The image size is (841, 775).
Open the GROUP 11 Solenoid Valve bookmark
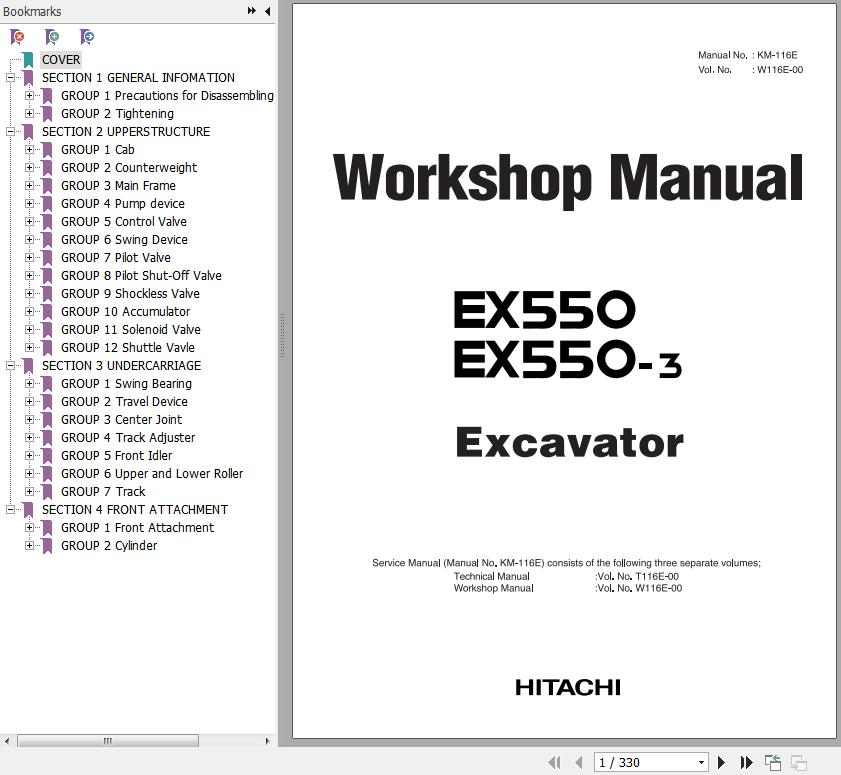tap(130, 329)
